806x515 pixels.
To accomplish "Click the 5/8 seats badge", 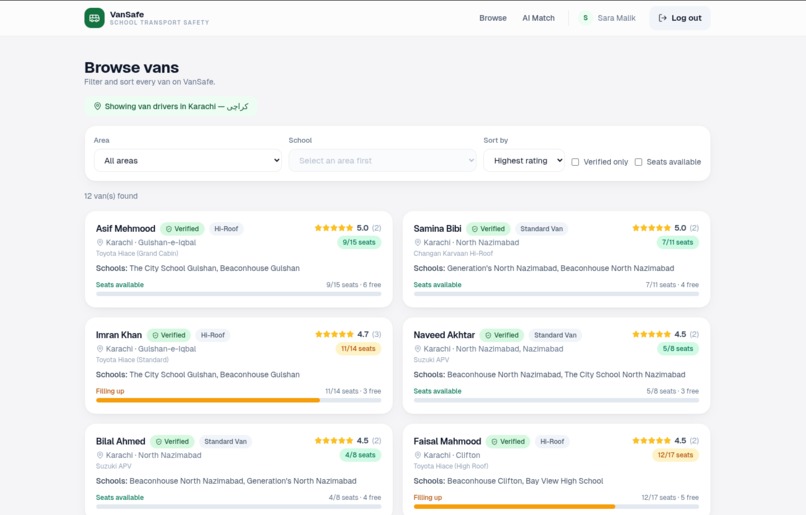I will (677, 348).
